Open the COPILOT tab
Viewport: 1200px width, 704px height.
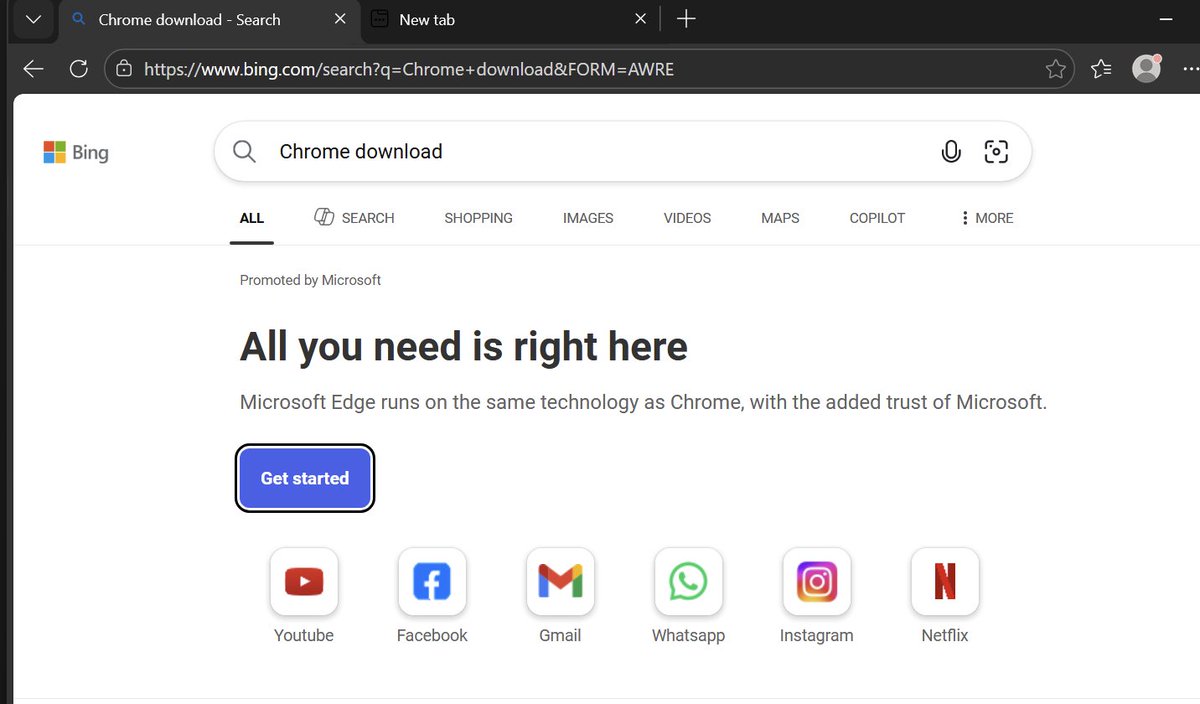(877, 218)
